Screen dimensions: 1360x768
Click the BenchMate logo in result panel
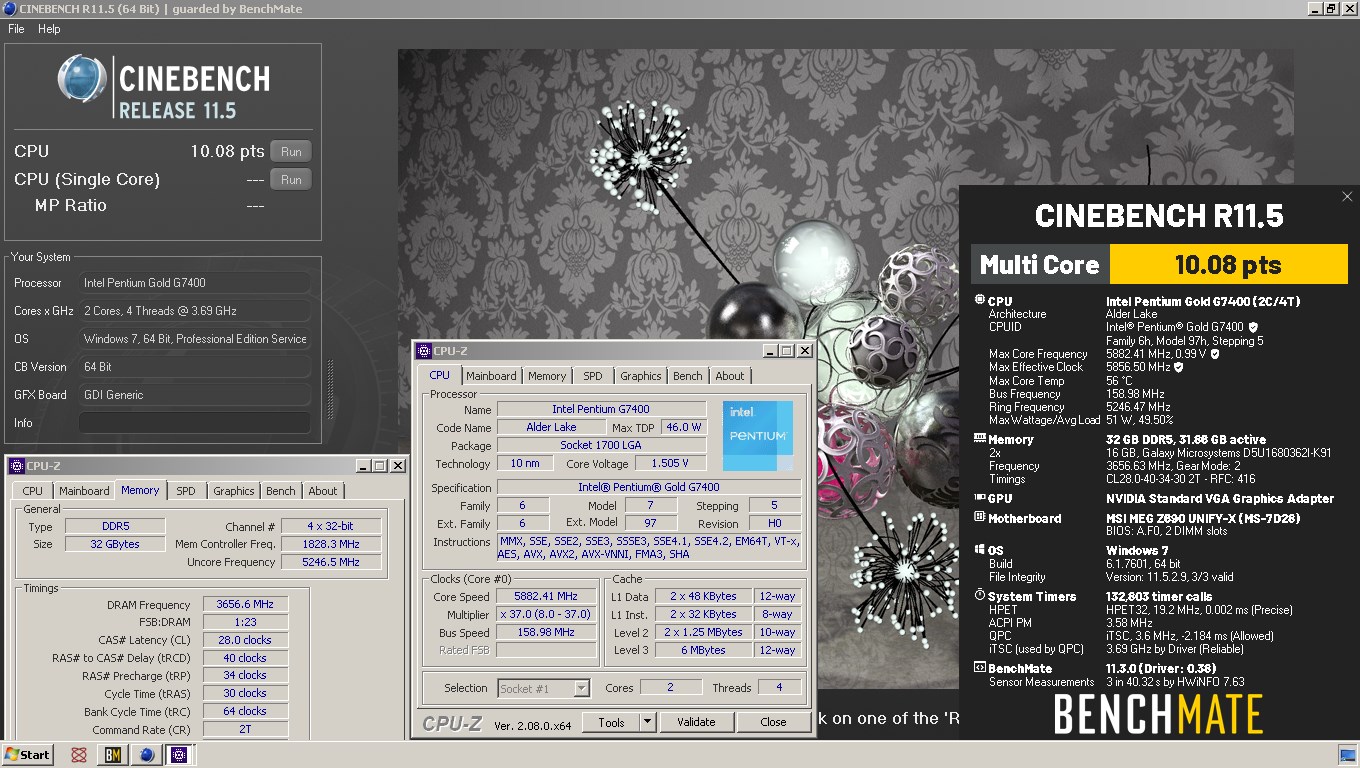tap(1158, 714)
